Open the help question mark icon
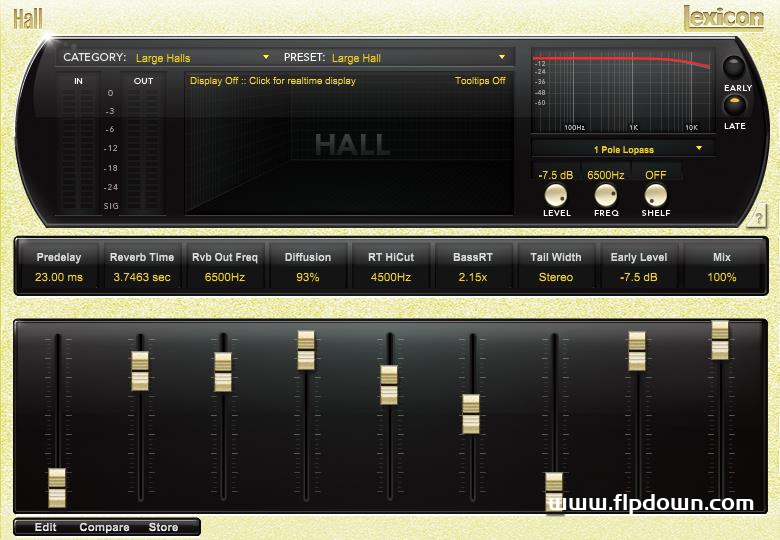Screen dimensions: 780x540 coord(757,217)
